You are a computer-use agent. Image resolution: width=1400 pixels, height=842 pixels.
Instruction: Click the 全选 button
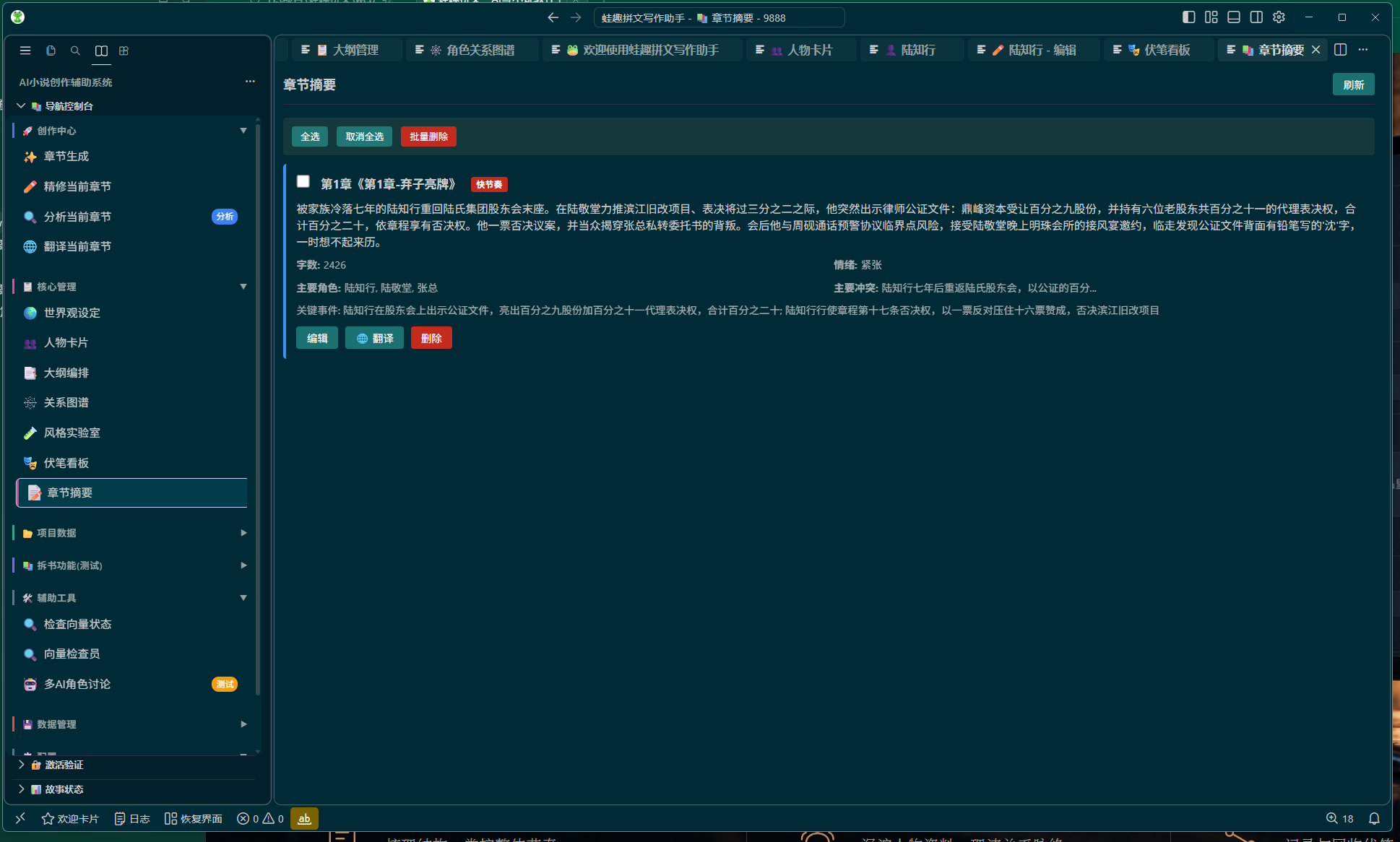tap(310, 136)
